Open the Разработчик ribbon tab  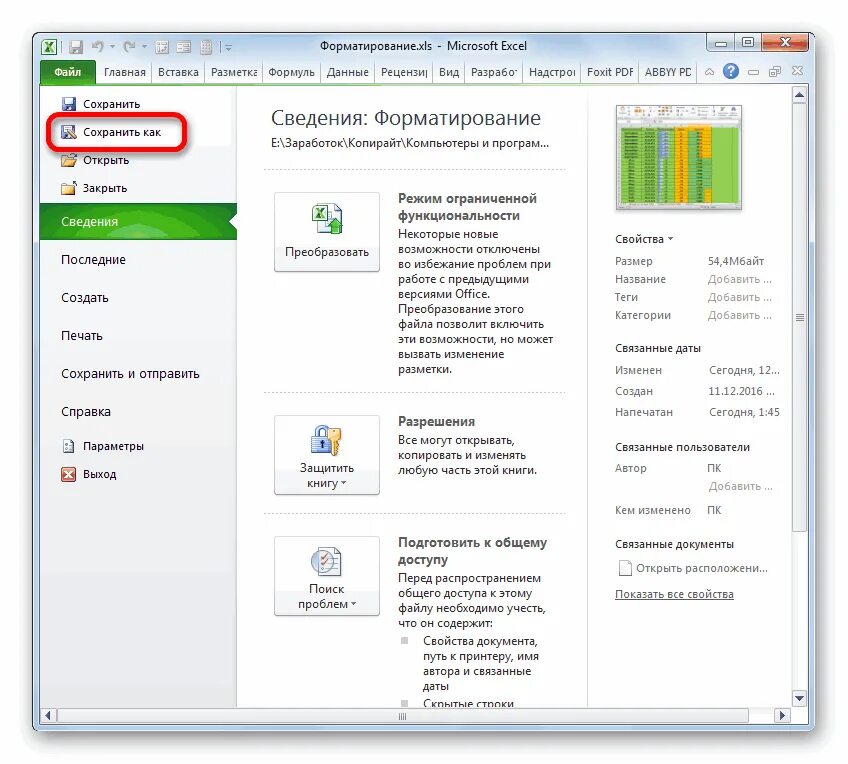click(494, 72)
